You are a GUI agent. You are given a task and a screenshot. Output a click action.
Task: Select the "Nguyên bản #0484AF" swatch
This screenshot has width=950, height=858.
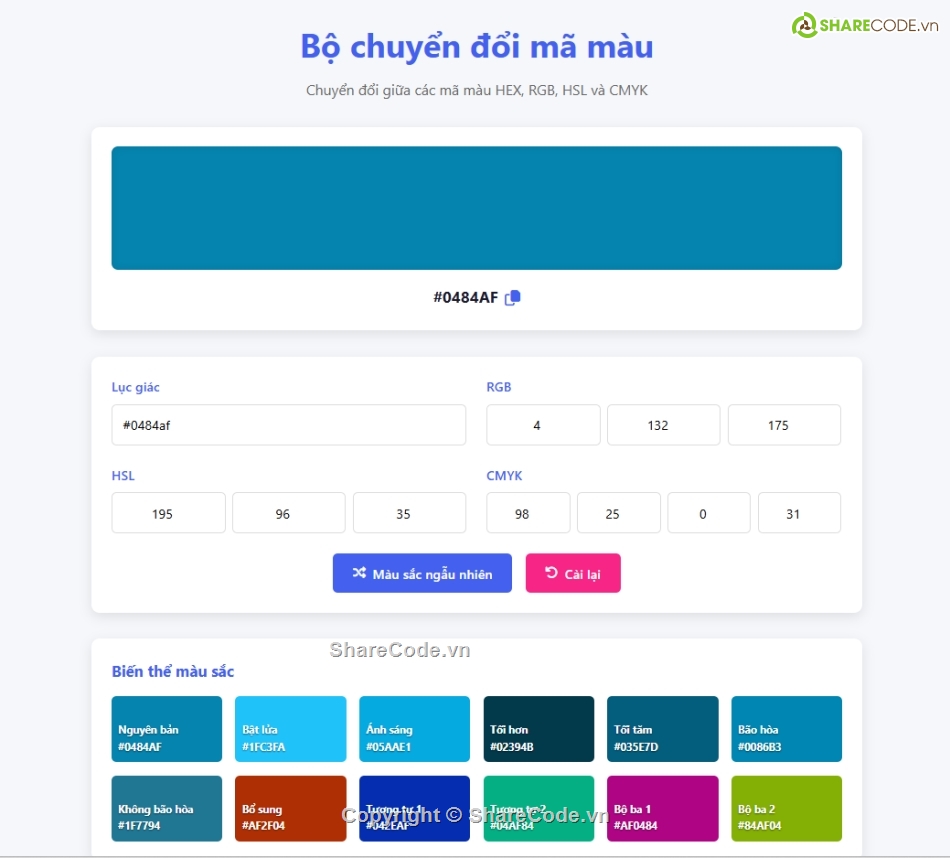(x=166, y=729)
